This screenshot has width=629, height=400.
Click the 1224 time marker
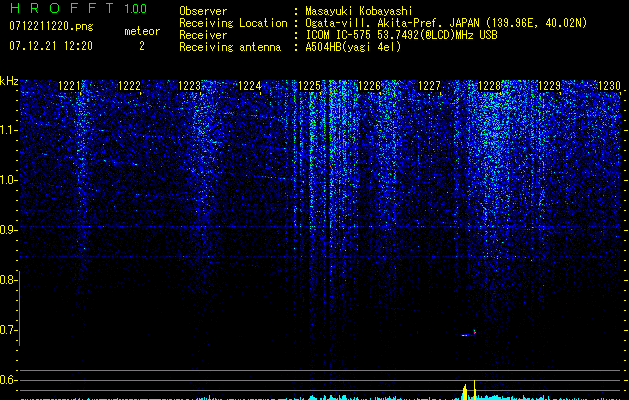pyautogui.click(x=250, y=86)
